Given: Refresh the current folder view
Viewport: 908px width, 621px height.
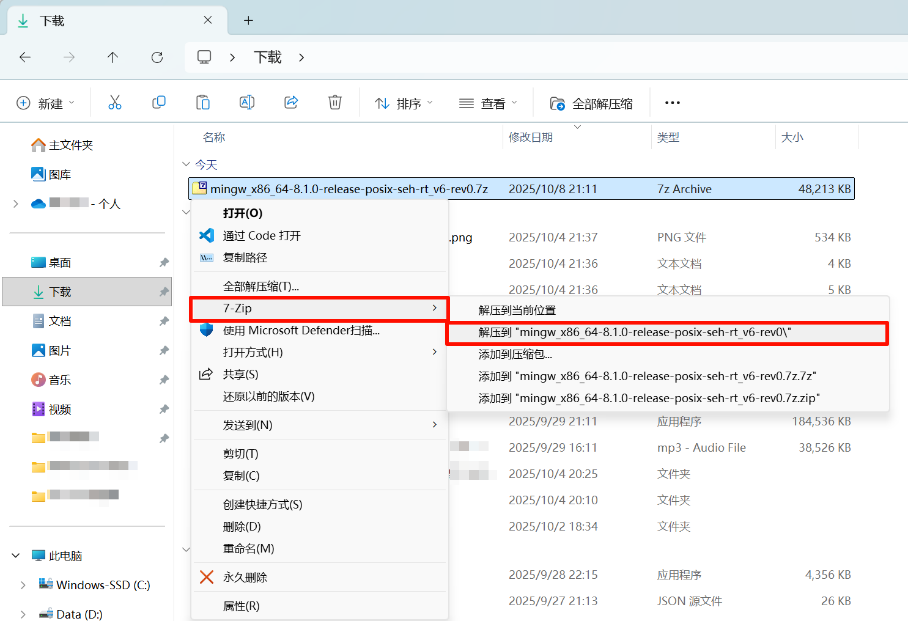Looking at the screenshot, I should 157,57.
